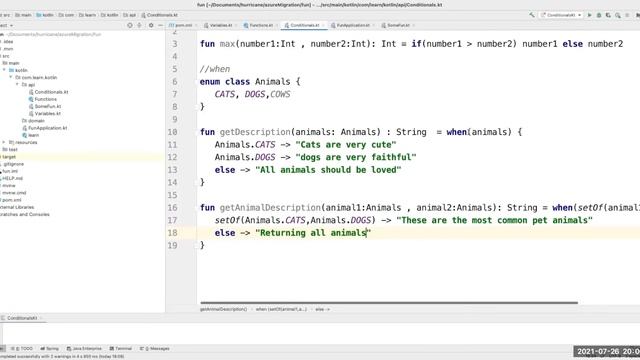Click Conditionals.kt breadcrumb in navigation bar
The height and width of the screenshot is (360, 640).
pyautogui.click(x=159, y=15)
